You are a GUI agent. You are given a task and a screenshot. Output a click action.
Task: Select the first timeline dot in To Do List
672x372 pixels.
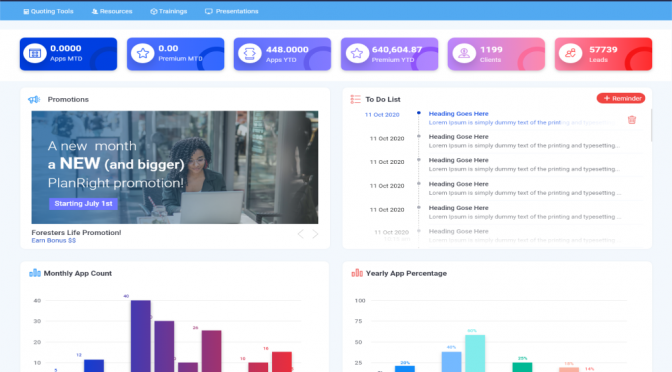(x=419, y=113)
